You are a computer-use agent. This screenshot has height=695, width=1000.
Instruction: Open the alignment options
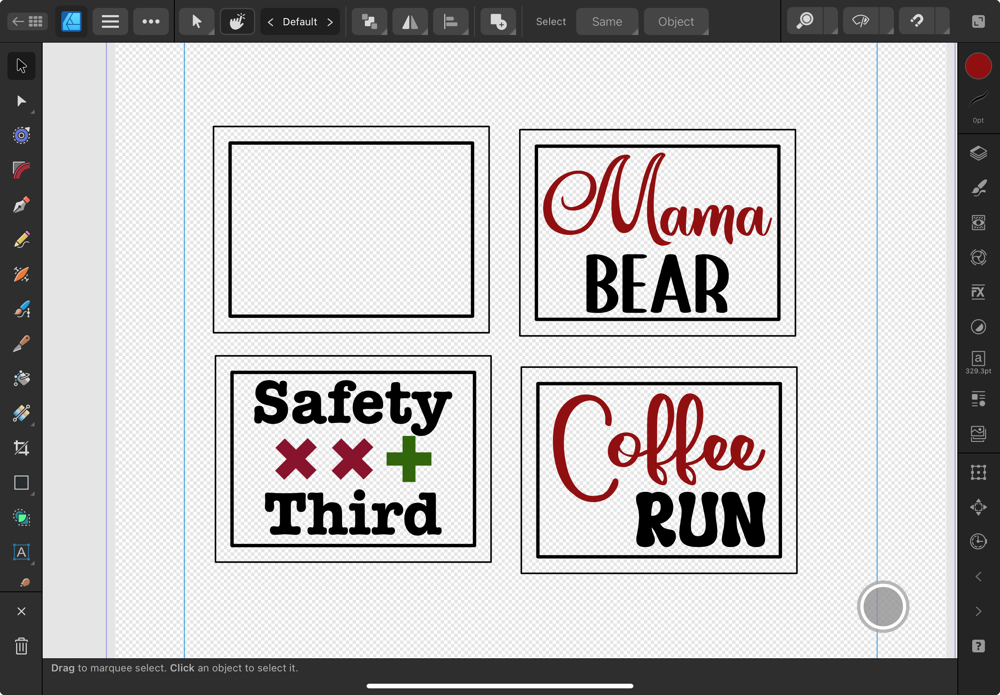click(x=451, y=22)
